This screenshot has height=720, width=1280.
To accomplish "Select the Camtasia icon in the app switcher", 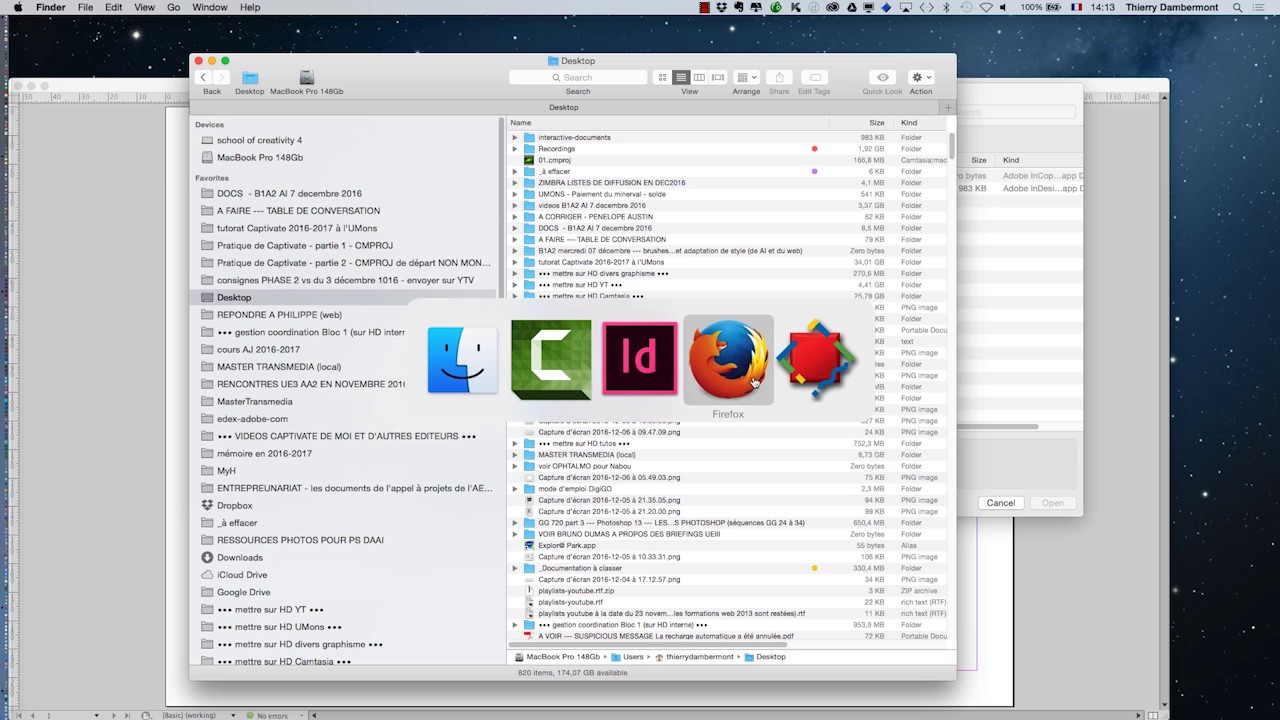I will [x=551, y=358].
